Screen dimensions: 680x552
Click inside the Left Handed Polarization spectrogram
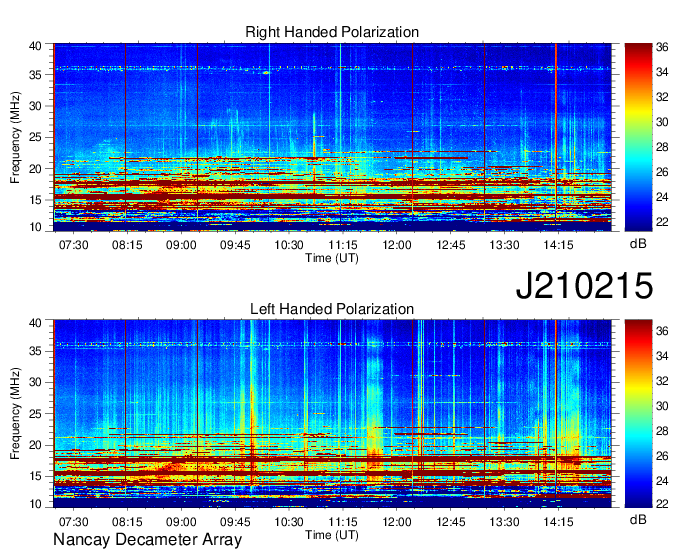pos(332,414)
